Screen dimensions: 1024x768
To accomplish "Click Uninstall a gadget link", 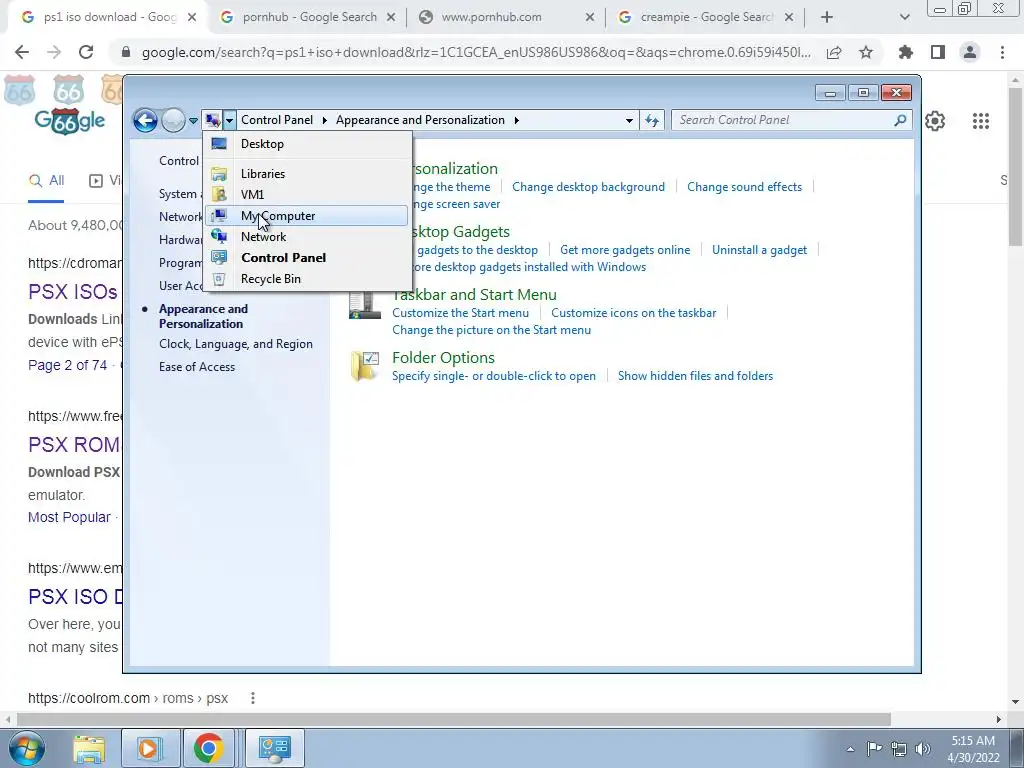I will click(x=760, y=250).
